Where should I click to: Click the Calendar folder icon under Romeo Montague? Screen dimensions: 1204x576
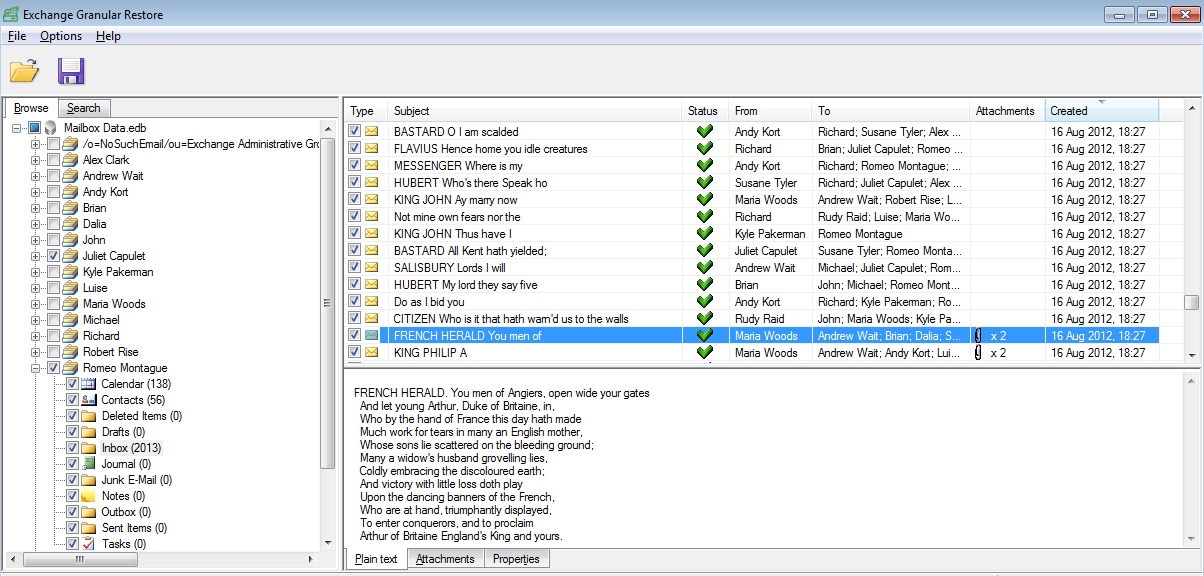[x=88, y=384]
